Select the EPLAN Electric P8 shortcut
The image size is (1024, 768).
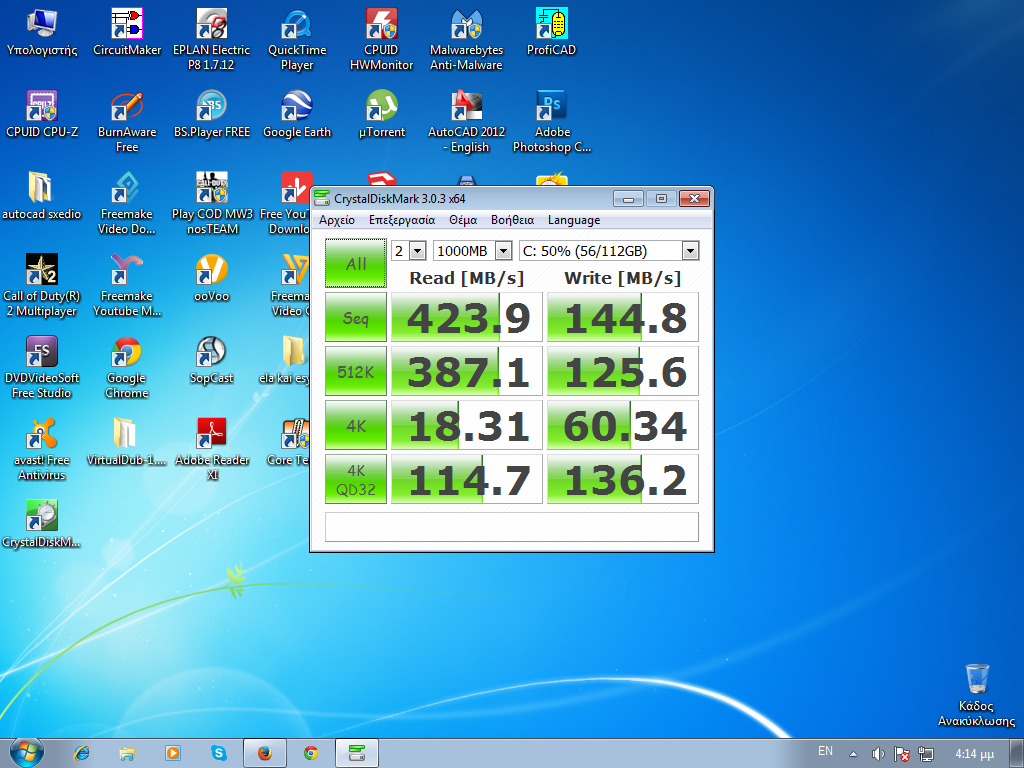point(212,39)
